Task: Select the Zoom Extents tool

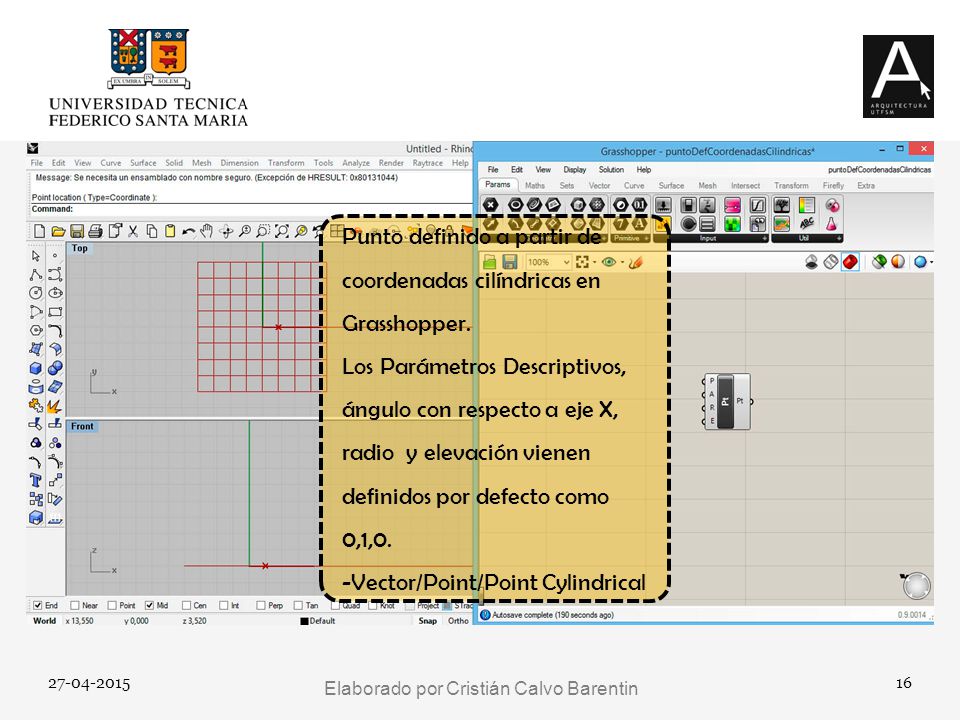Action: (282, 231)
